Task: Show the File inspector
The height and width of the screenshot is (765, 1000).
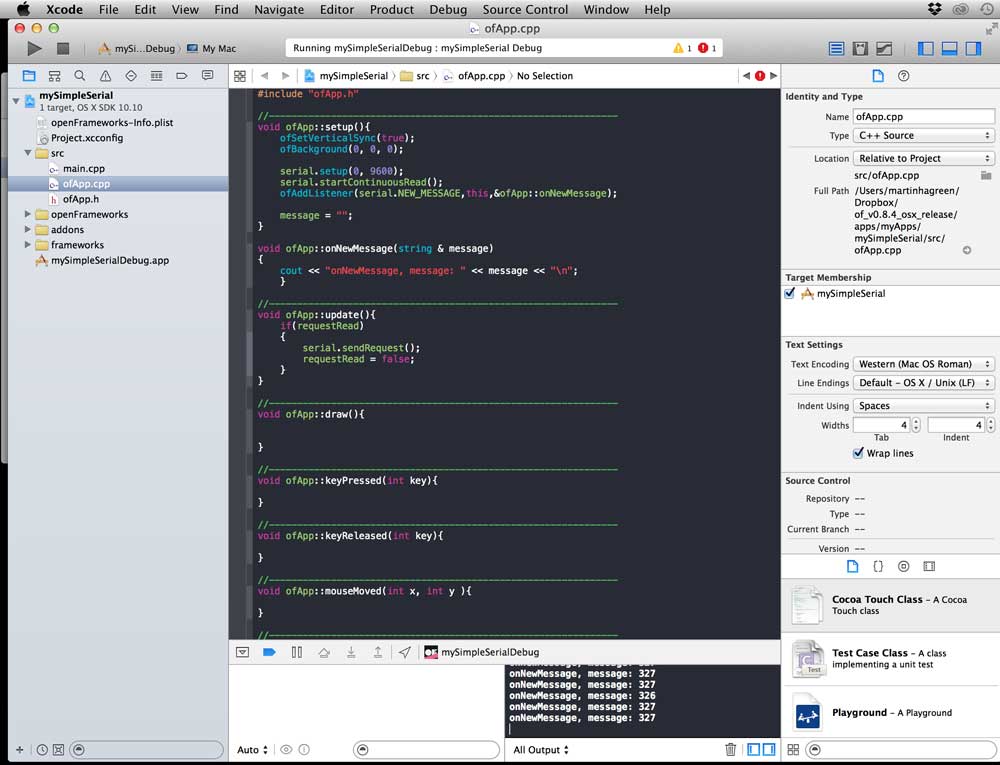Action: coord(878,76)
